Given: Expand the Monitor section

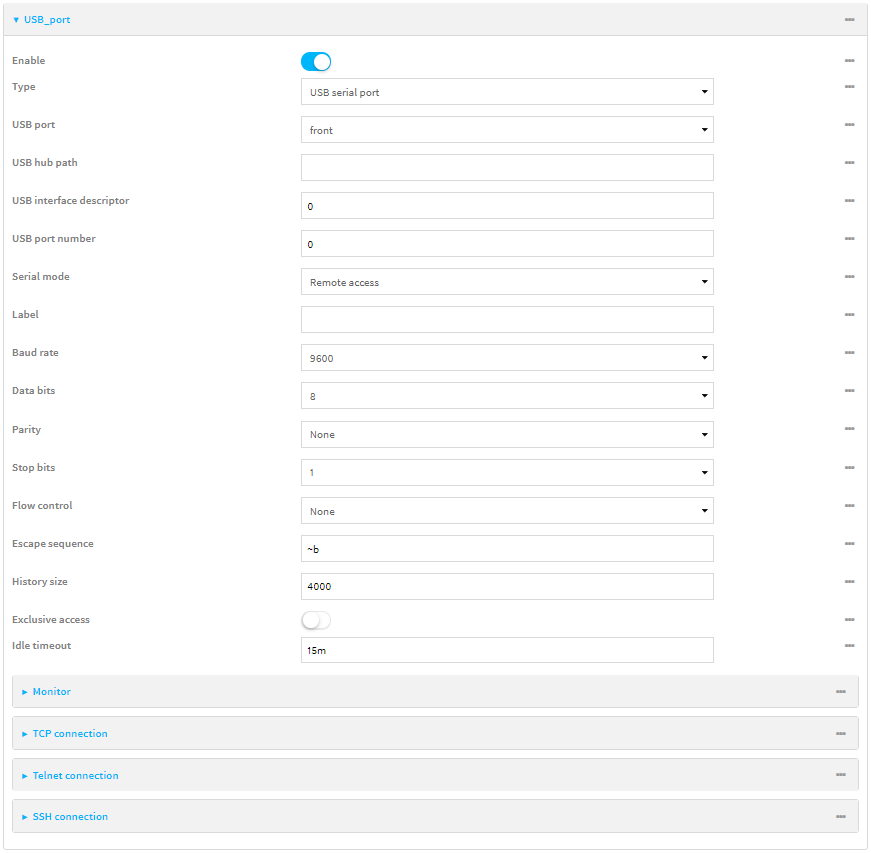Looking at the screenshot, I should pos(51,692).
